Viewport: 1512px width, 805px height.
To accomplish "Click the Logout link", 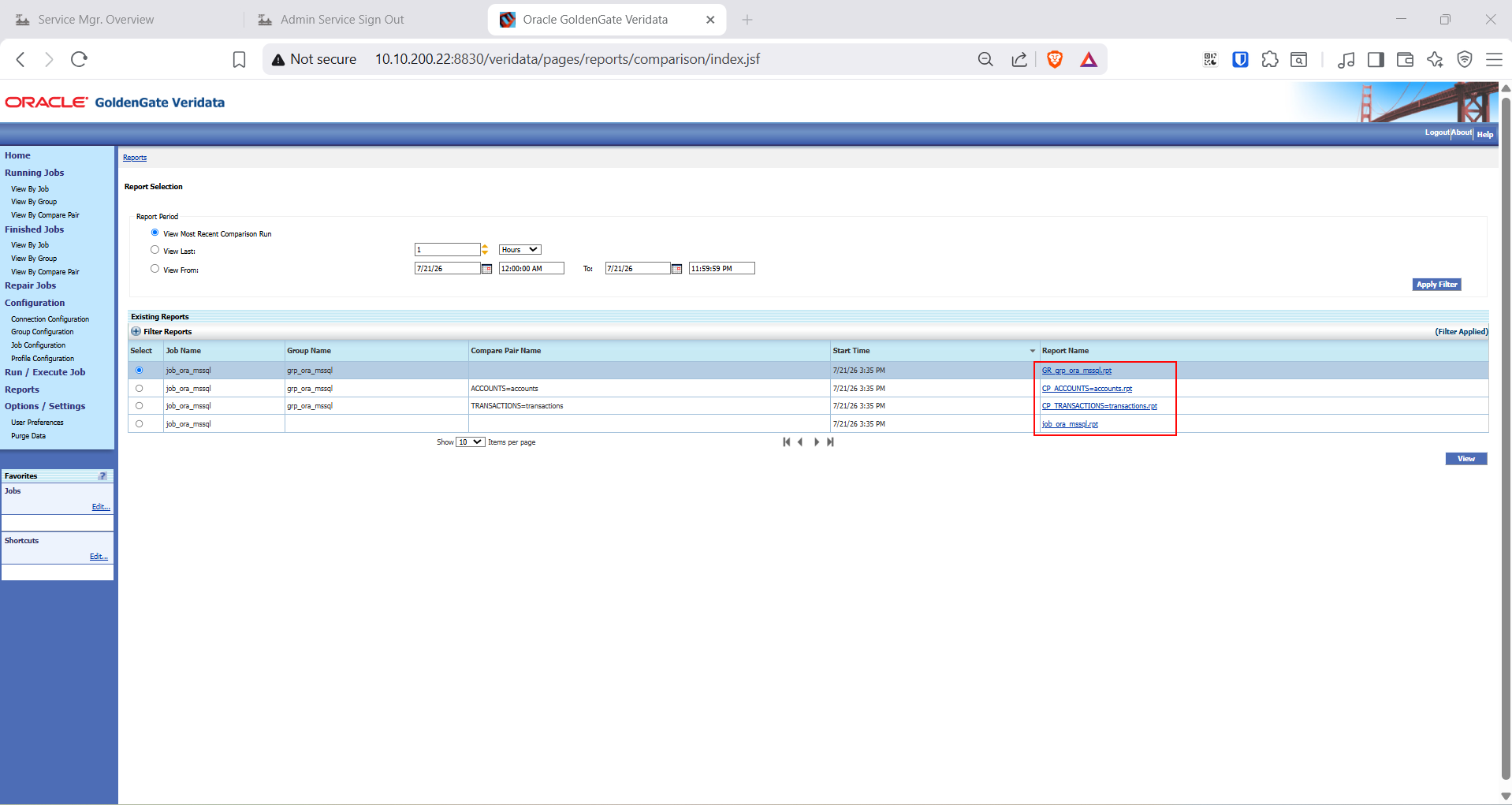I will click(1437, 133).
